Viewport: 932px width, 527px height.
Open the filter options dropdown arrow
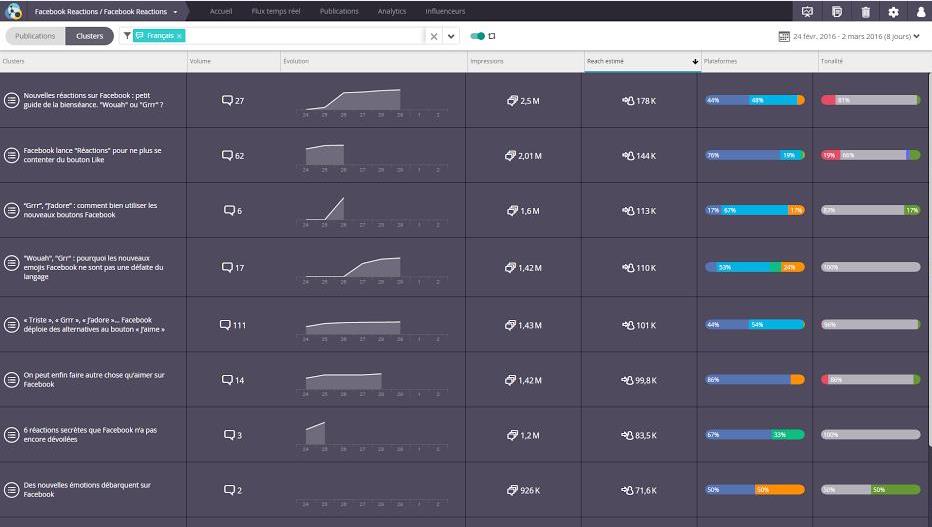(451, 36)
